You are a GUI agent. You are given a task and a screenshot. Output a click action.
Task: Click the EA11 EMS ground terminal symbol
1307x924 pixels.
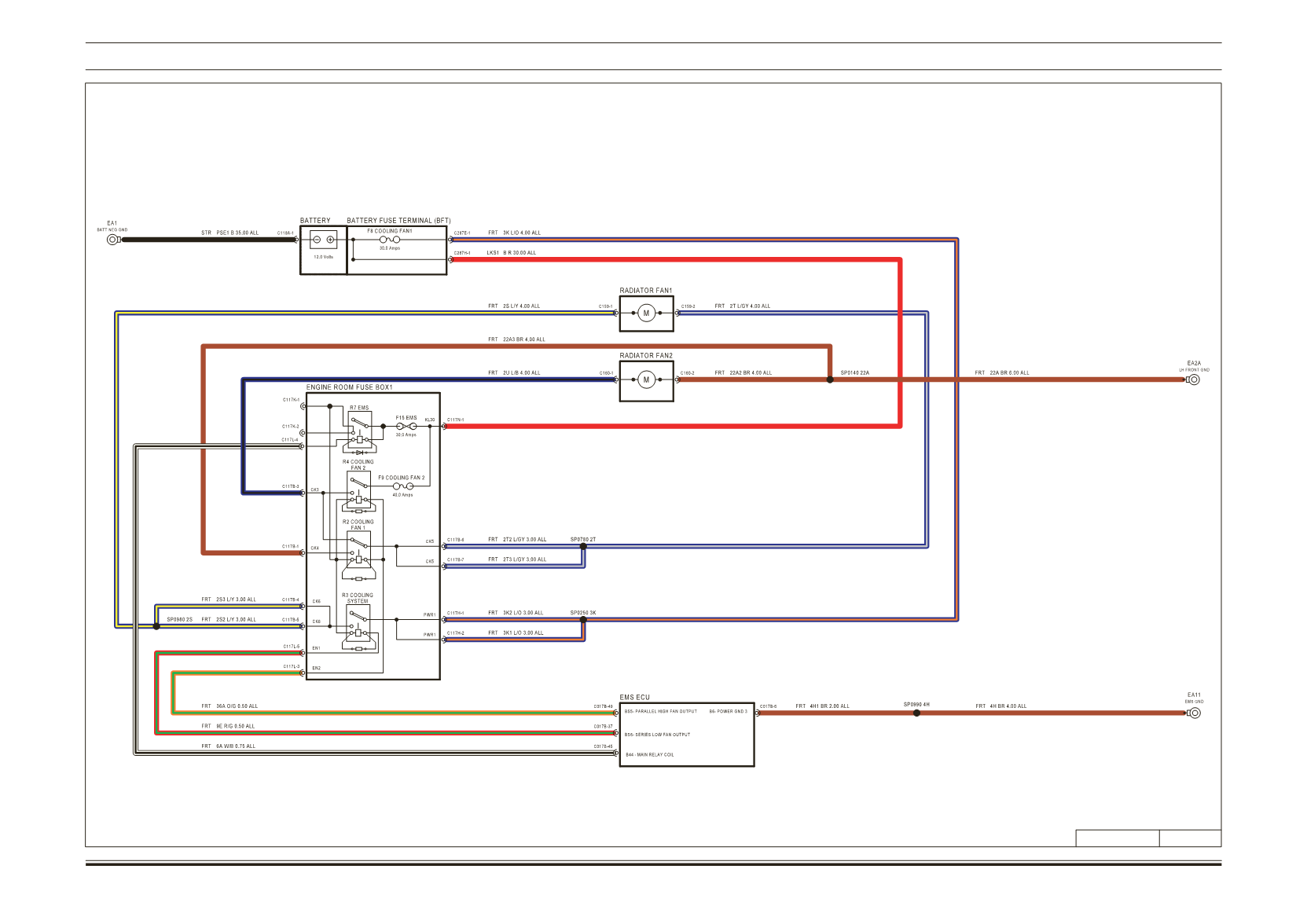[x=1193, y=713]
